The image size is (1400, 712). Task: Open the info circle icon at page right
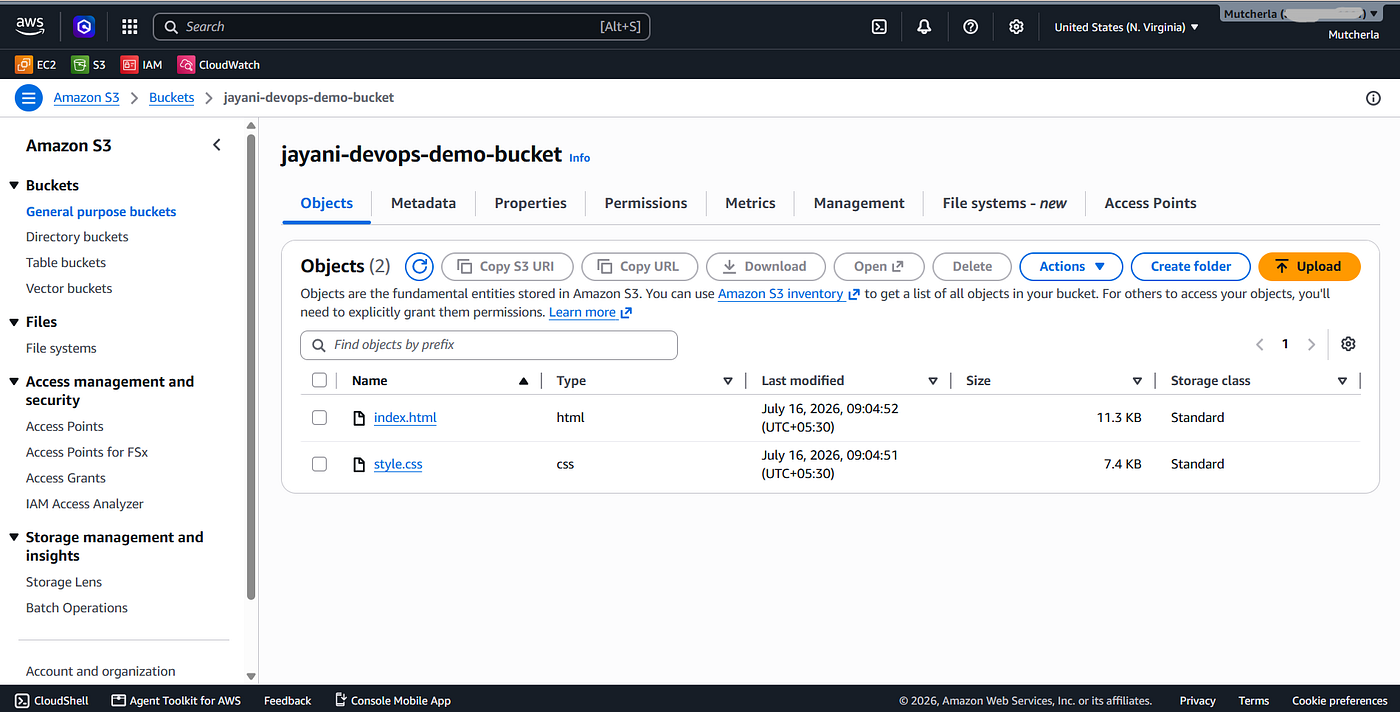coord(1373,98)
